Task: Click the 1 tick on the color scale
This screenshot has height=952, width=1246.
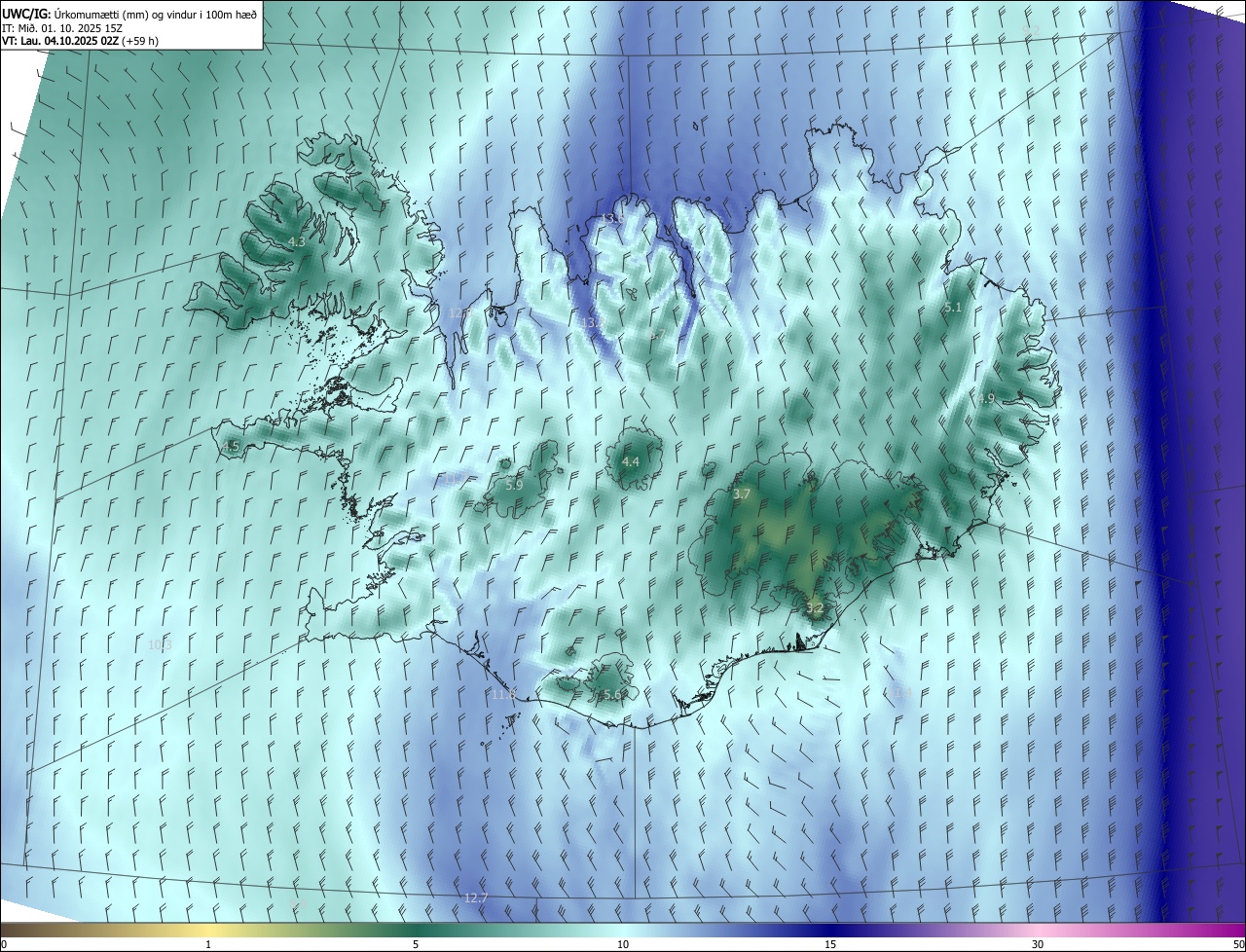Action: point(208,944)
